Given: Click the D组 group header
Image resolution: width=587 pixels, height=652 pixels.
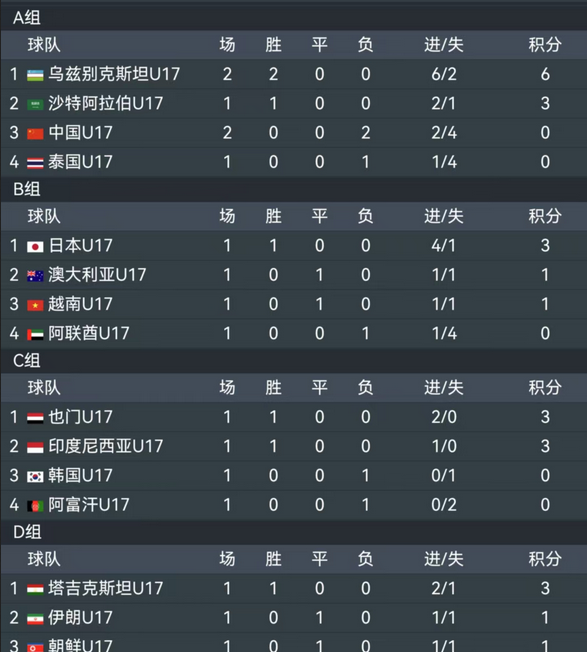Looking at the screenshot, I should 27,532.
